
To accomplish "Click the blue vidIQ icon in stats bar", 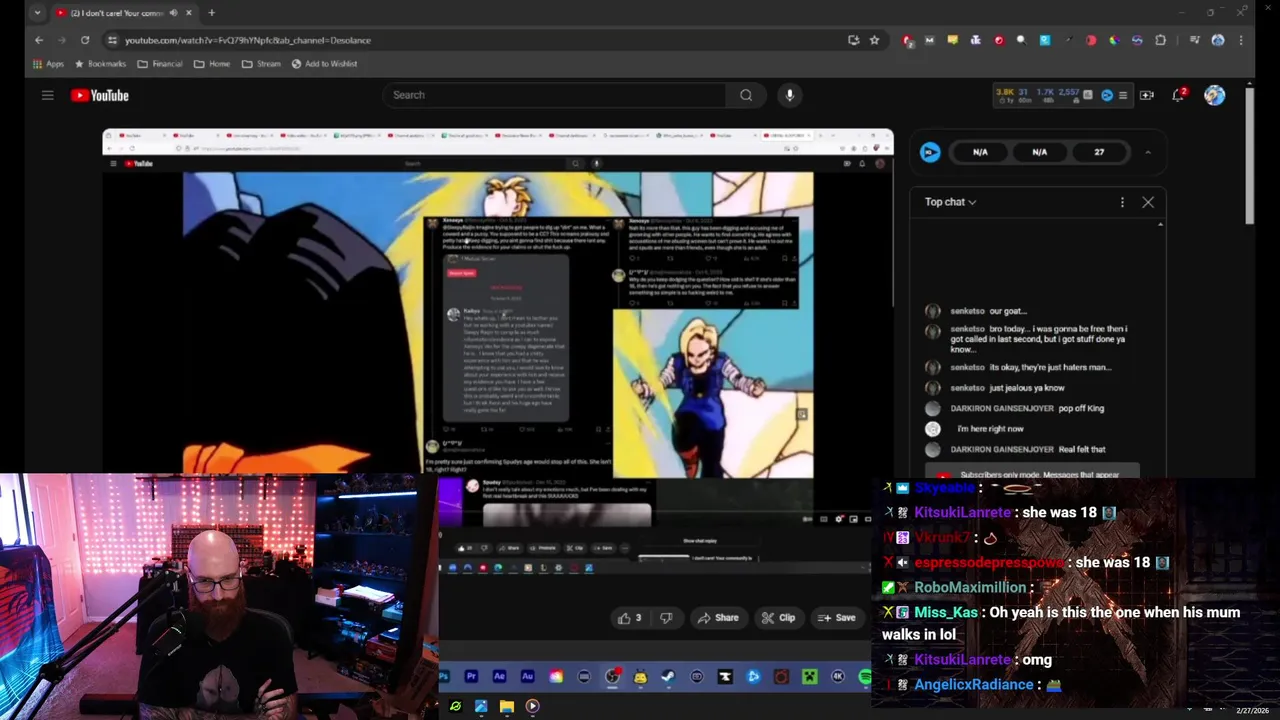I will 1107,95.
